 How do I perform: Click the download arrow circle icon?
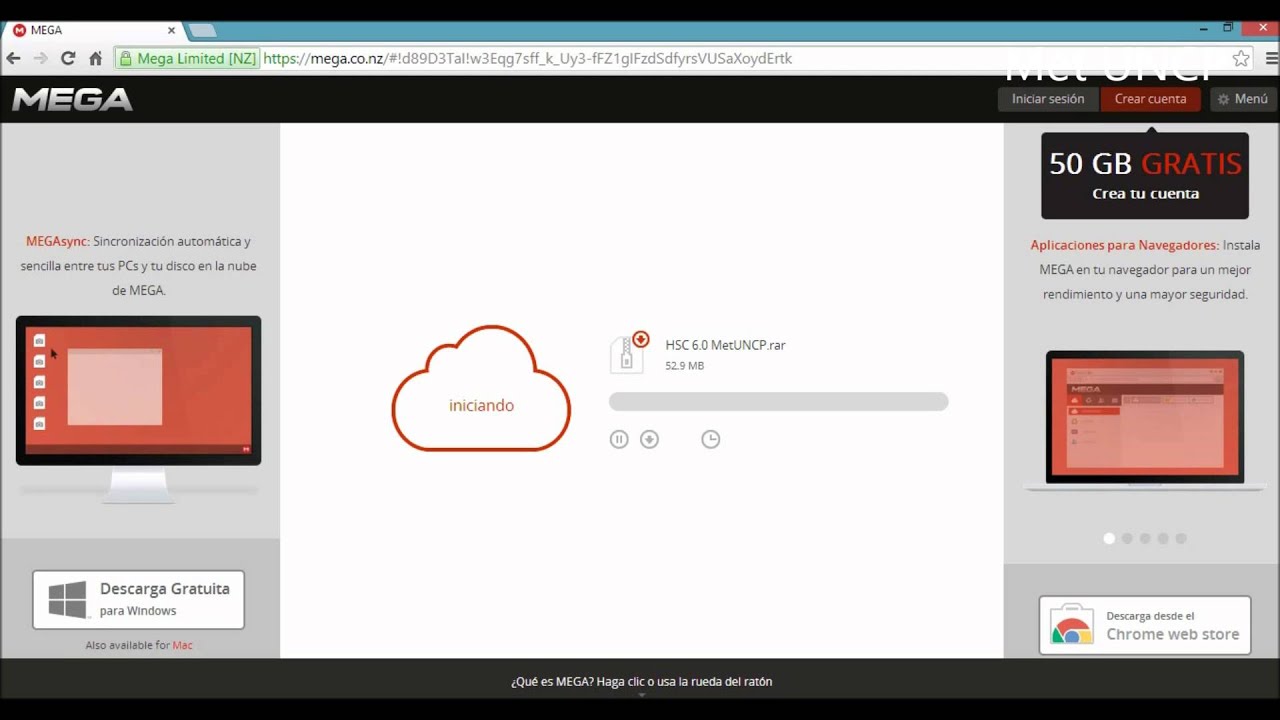[649, 439]
